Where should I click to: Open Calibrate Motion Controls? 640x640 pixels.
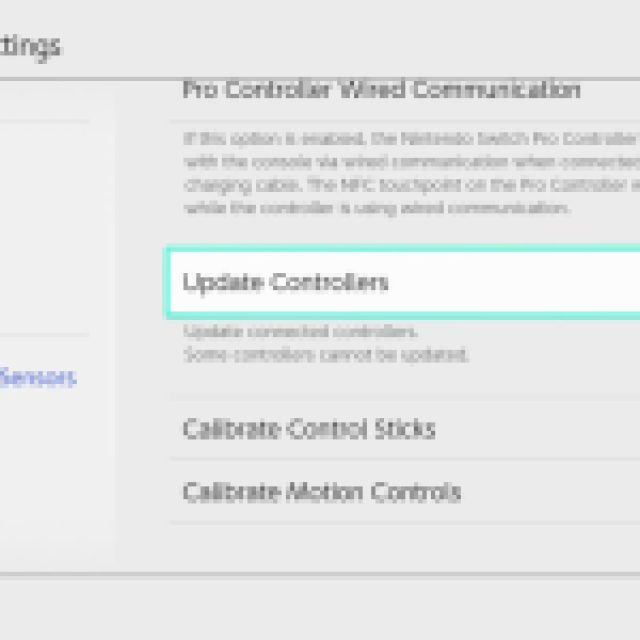(321, 492)
